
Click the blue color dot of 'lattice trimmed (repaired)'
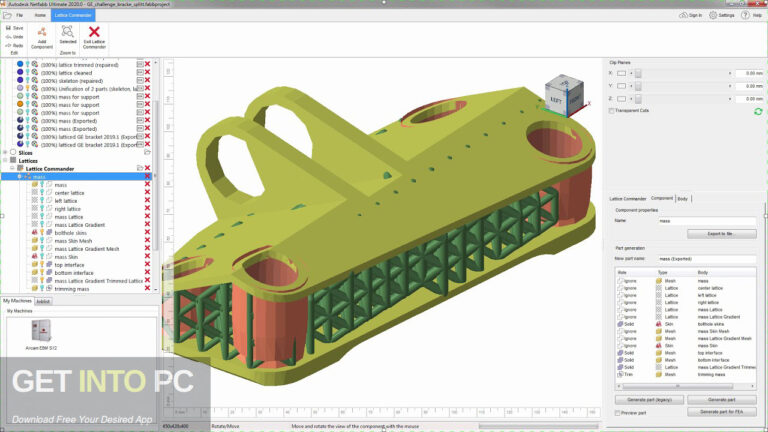(x=20, y=64)
